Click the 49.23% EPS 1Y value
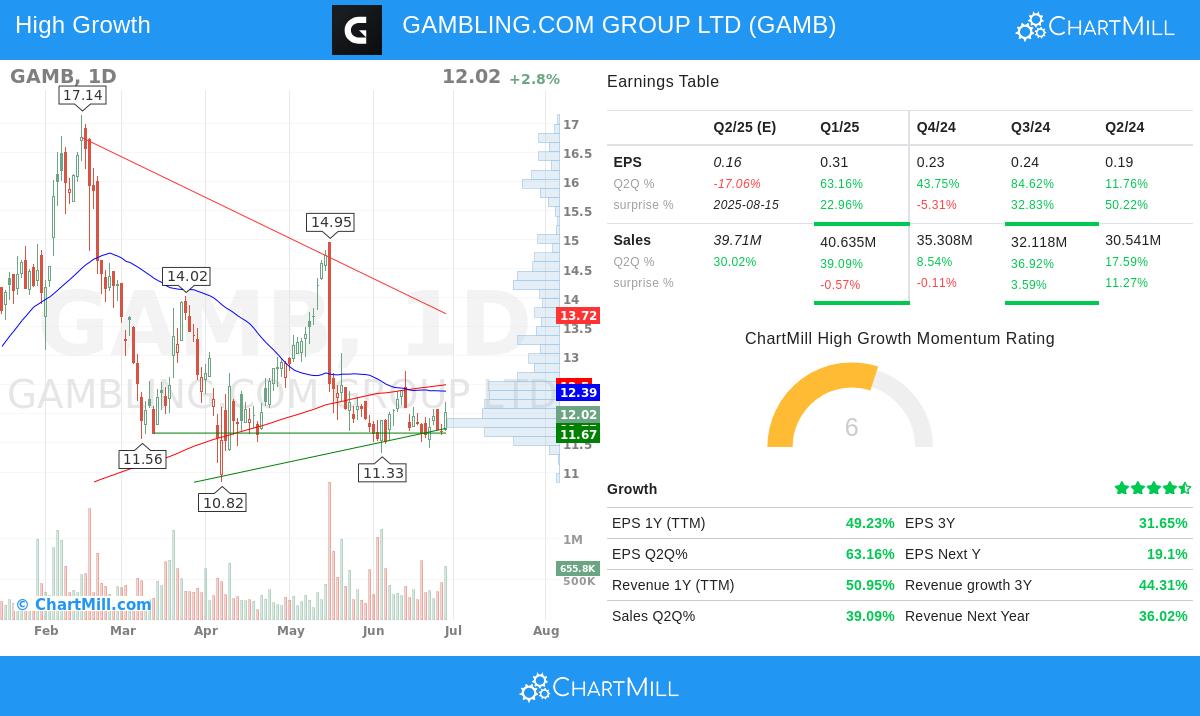 (870, 523)
